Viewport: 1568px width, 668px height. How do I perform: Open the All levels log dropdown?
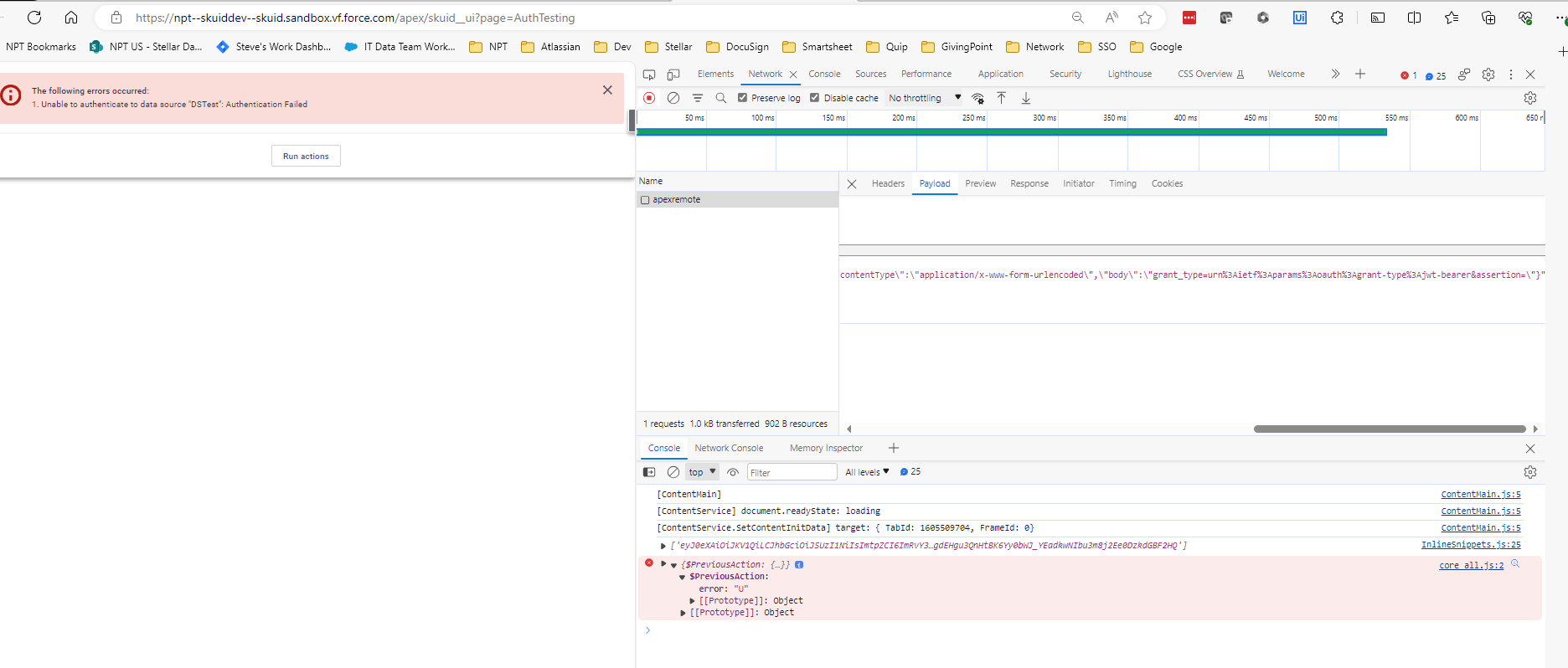[867, 472]
